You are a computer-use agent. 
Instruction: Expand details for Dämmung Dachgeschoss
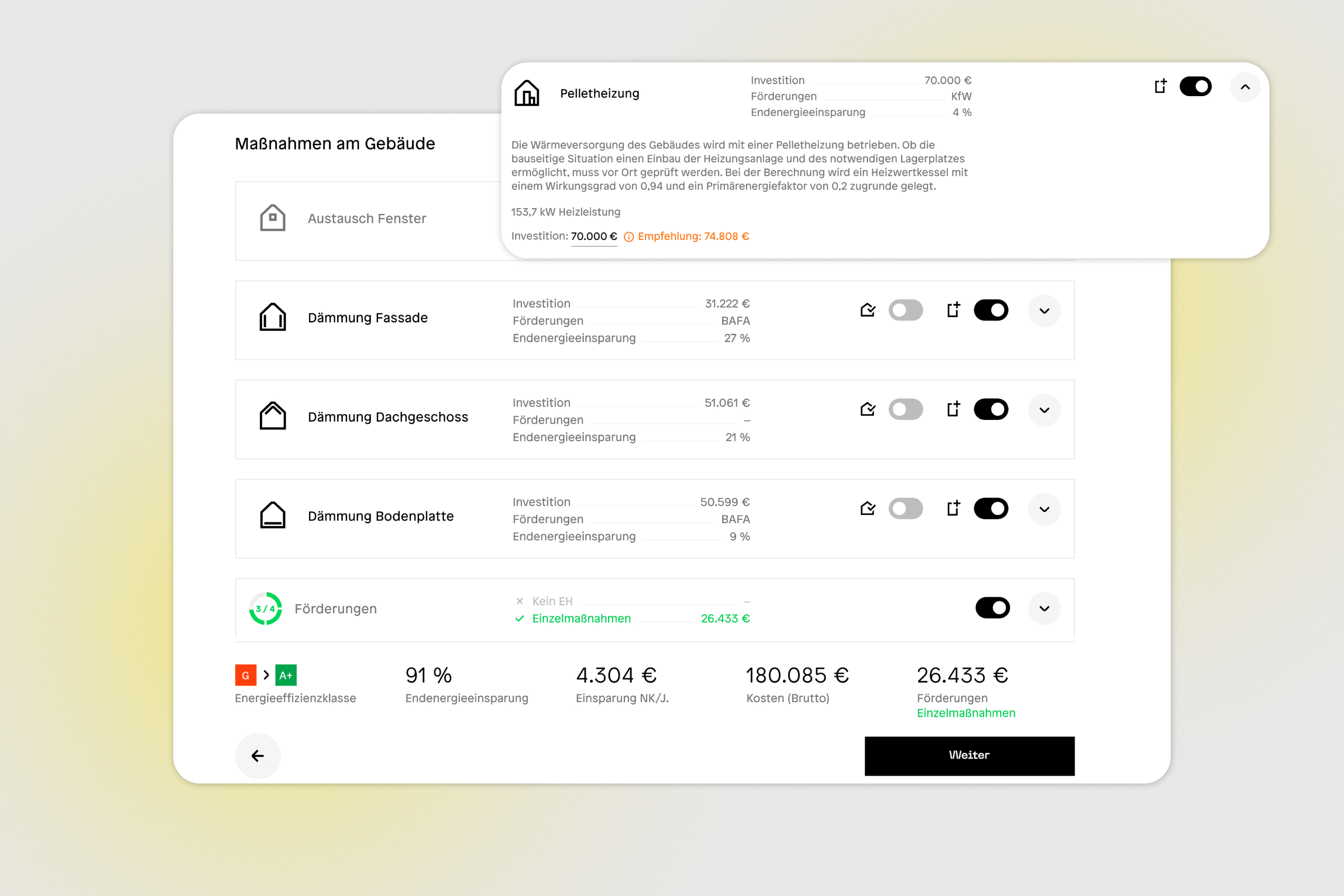(1044, 410)
